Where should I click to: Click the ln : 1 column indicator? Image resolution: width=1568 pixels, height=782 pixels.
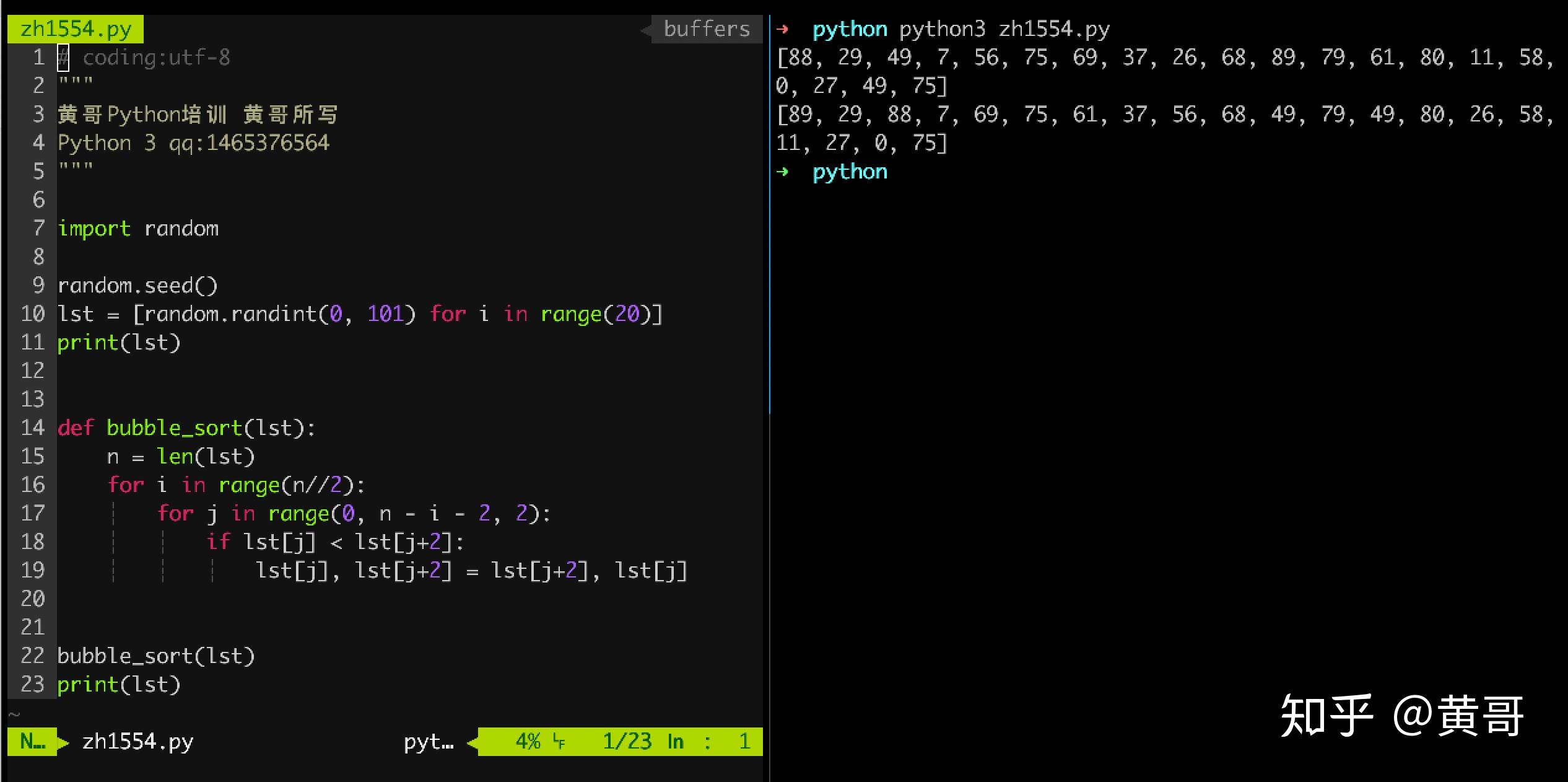(708, 740)
